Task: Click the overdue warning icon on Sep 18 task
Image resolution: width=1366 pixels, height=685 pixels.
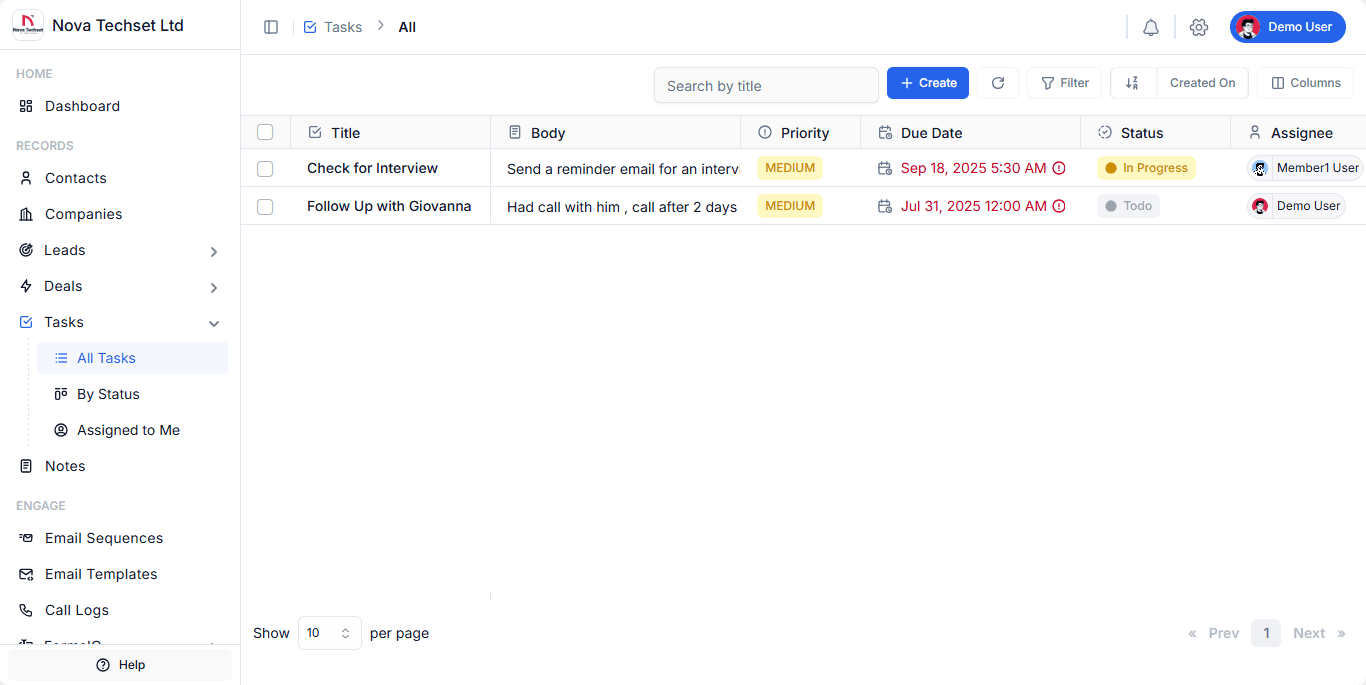Action: (1059, 168)
